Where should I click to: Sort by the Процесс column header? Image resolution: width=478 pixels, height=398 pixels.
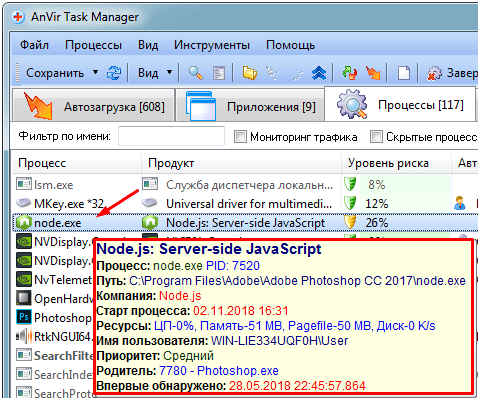coord(76,163)
